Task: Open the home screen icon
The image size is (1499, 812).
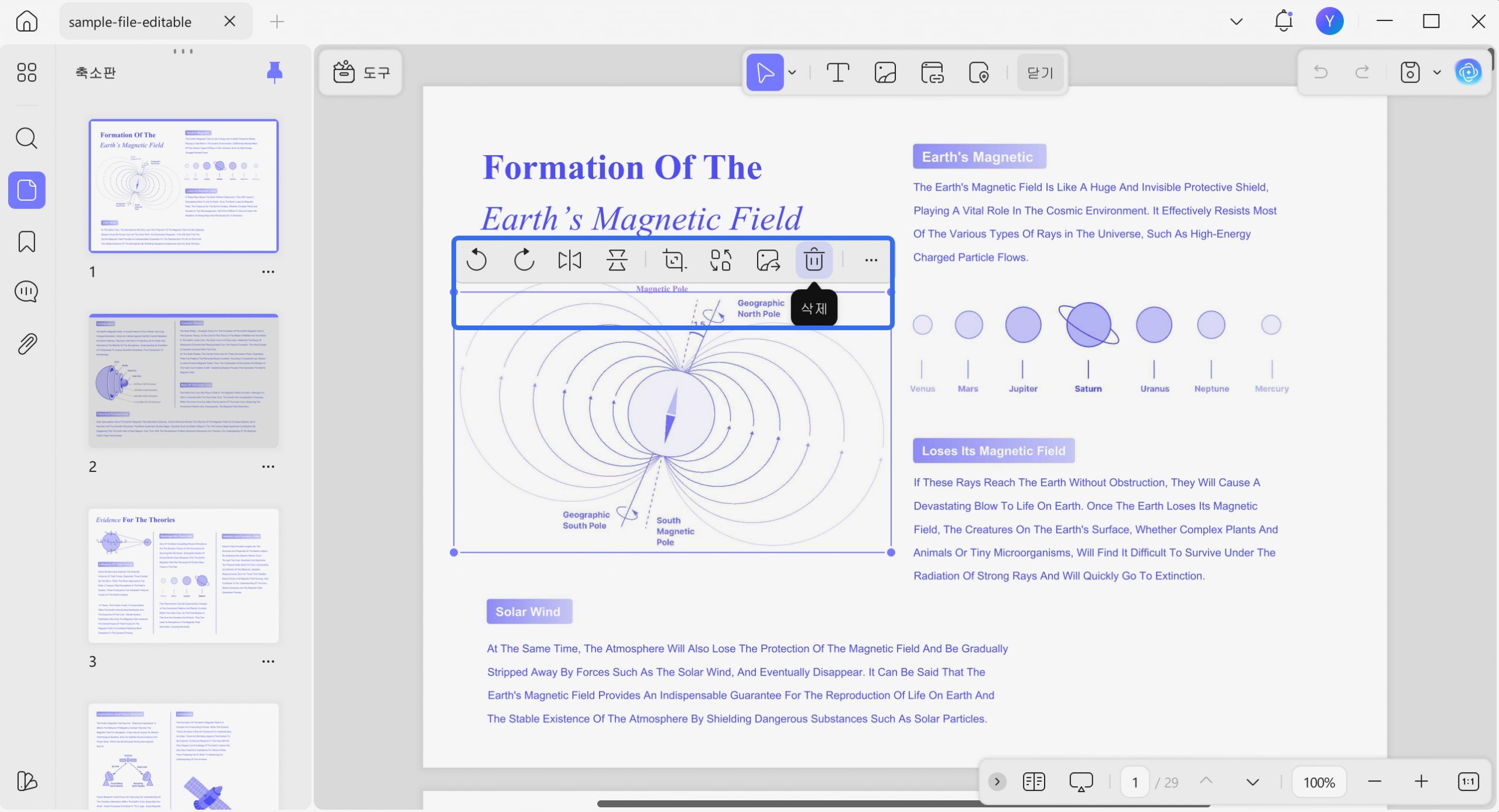Action: point(27,22)
